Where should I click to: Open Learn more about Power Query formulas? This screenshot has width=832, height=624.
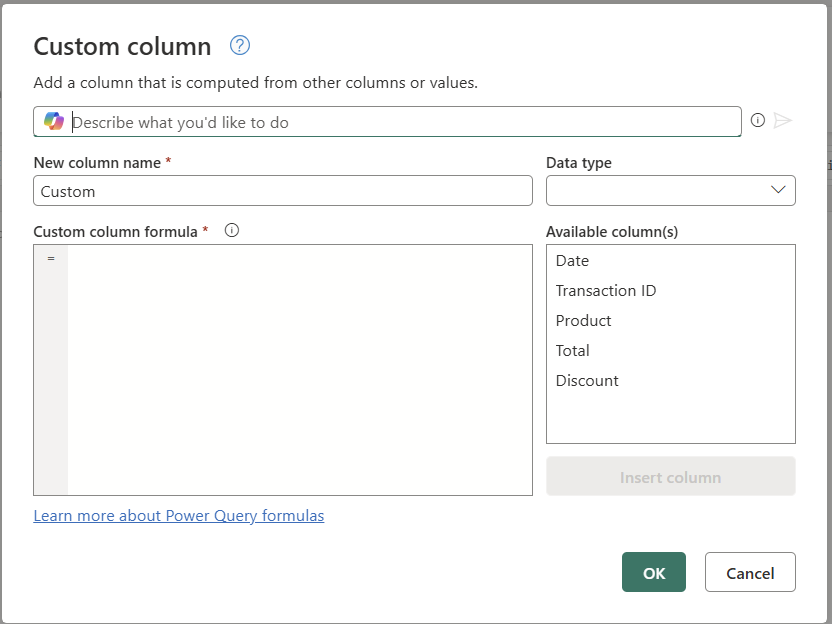click(178, 515)
